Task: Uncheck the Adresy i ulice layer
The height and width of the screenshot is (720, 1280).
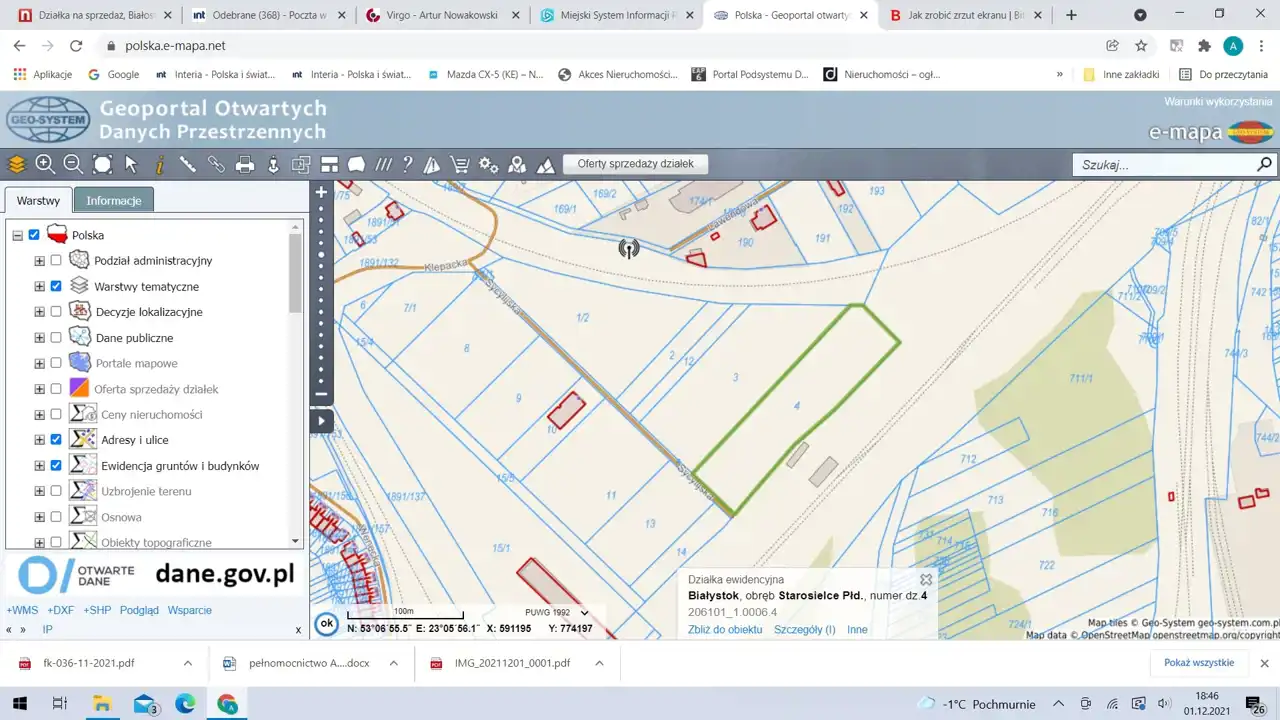Action: [x=56, y=440]
